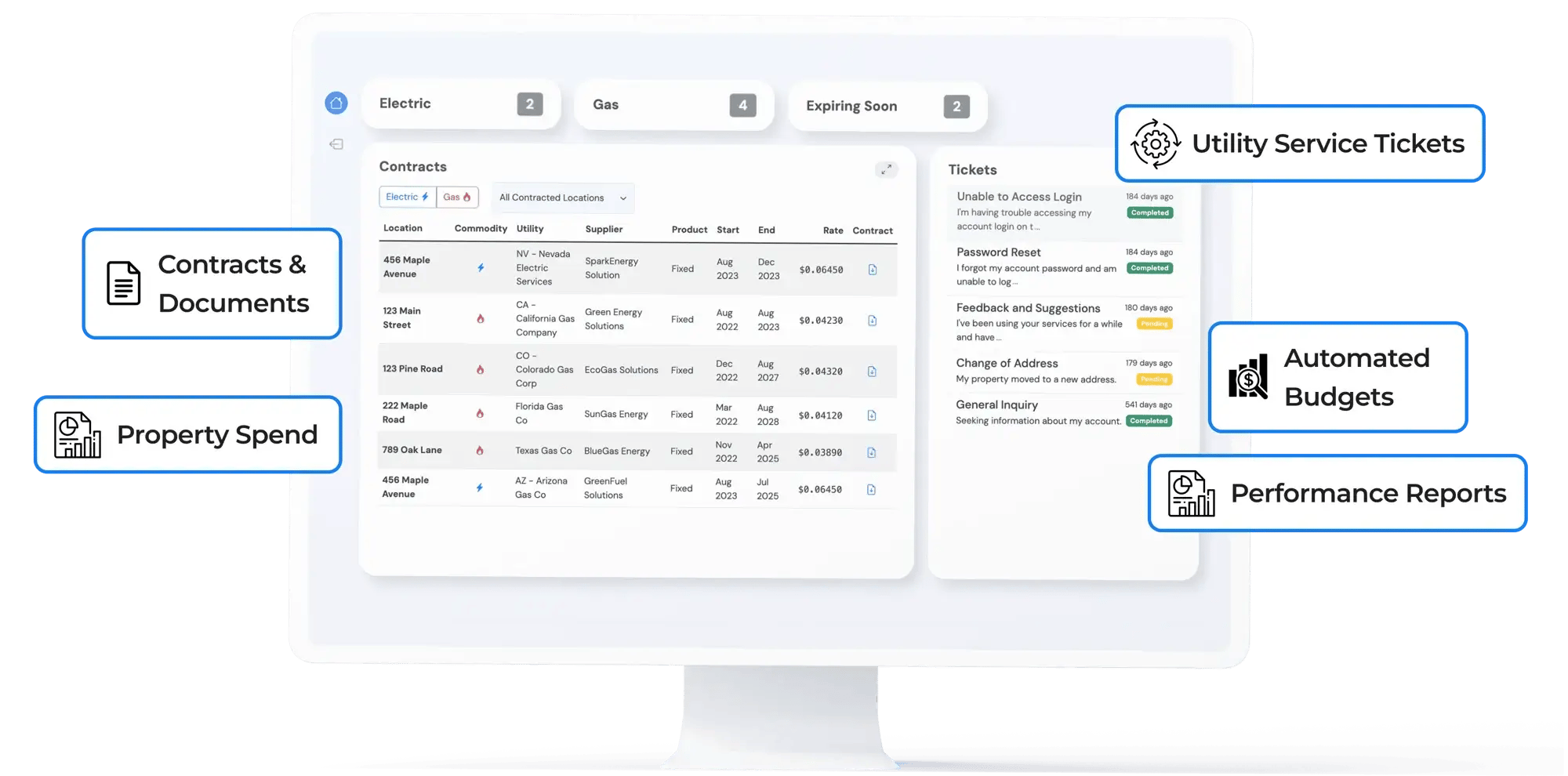Open contract document for EcoGas Solutions row

[x=872, y=372]
